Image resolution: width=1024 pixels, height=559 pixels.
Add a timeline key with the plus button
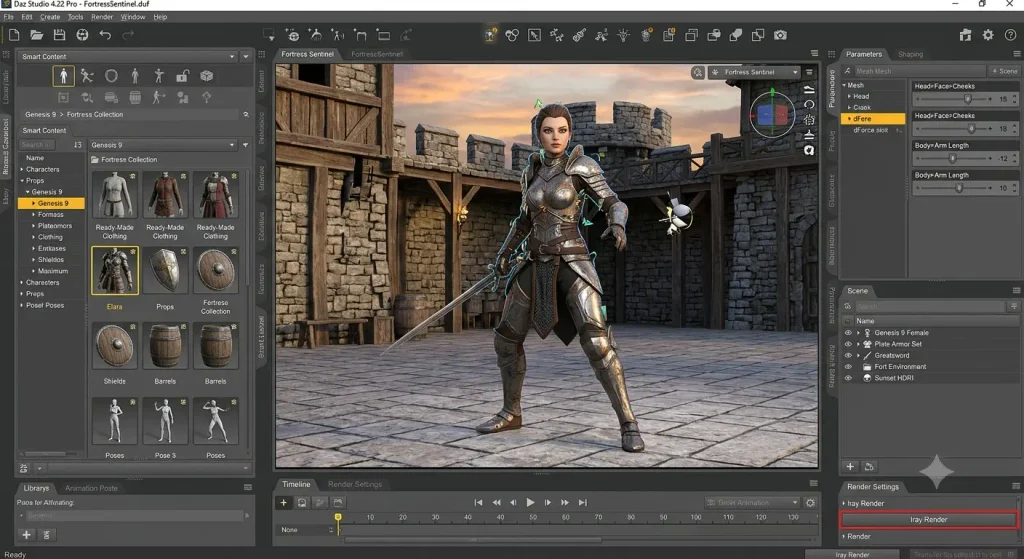pyautogui.click(x=283, y=503)
